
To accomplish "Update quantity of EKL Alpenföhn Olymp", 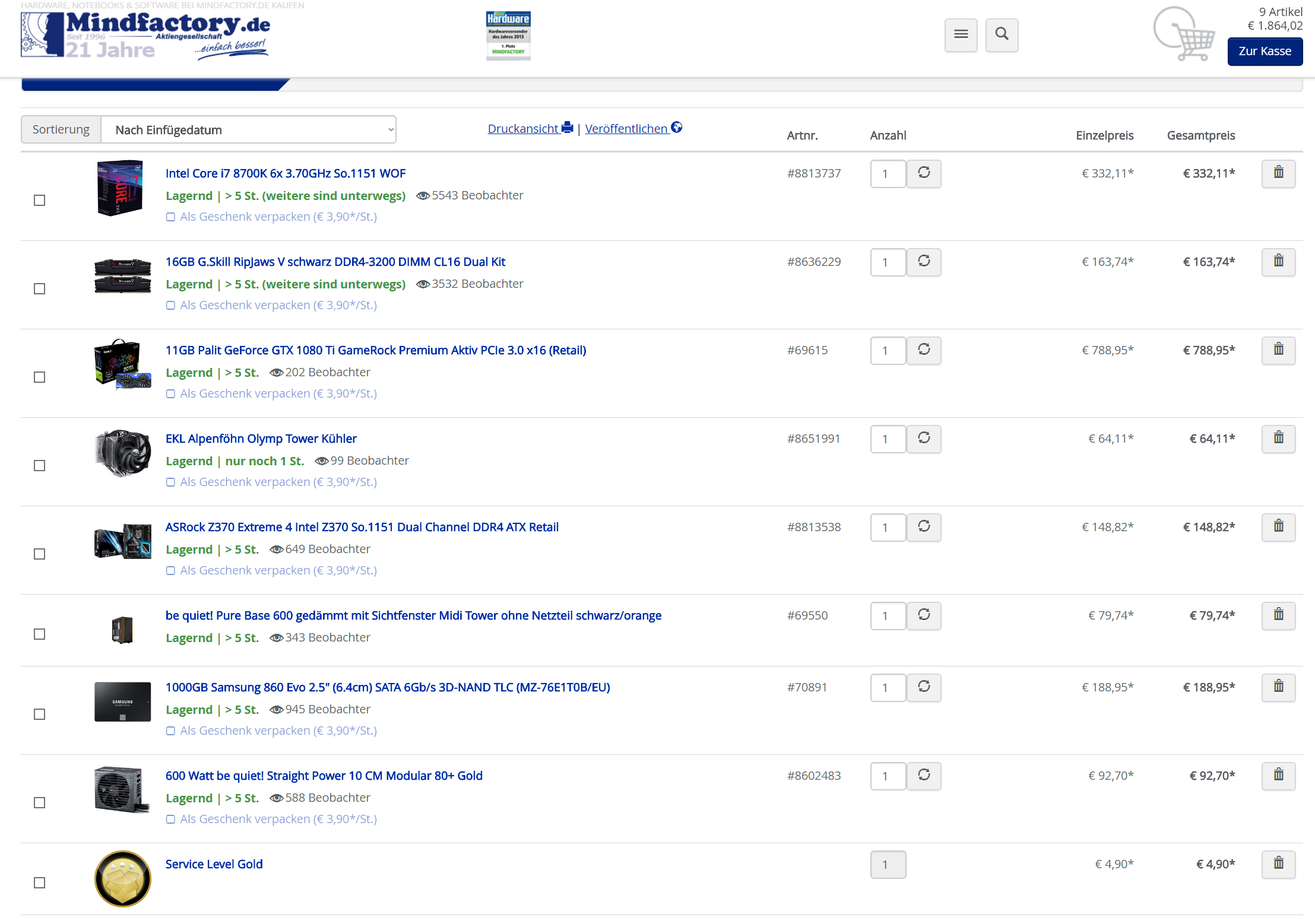I will click(924, 439).
